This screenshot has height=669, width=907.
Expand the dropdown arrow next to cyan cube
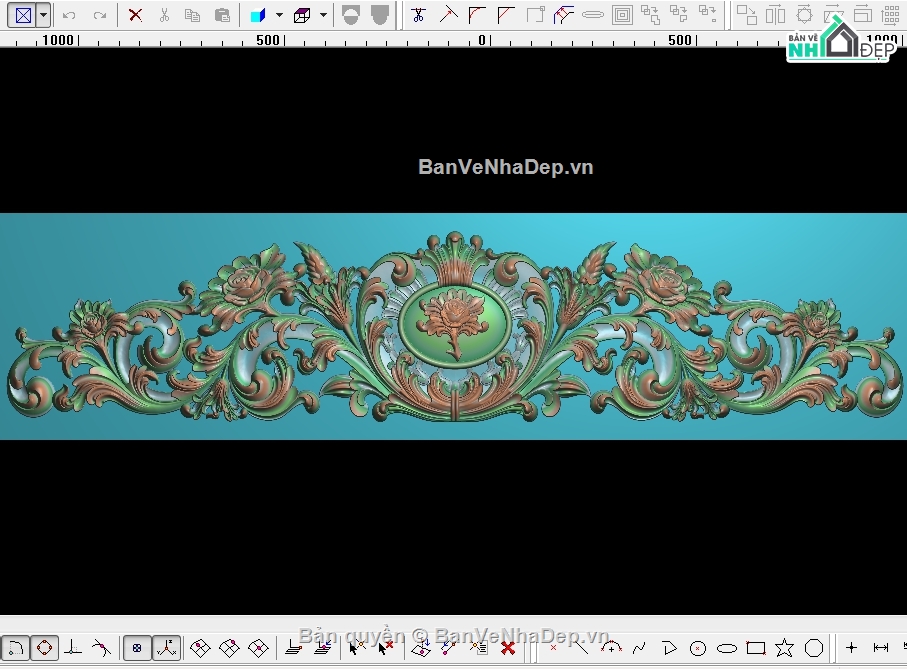coord(279,15)
